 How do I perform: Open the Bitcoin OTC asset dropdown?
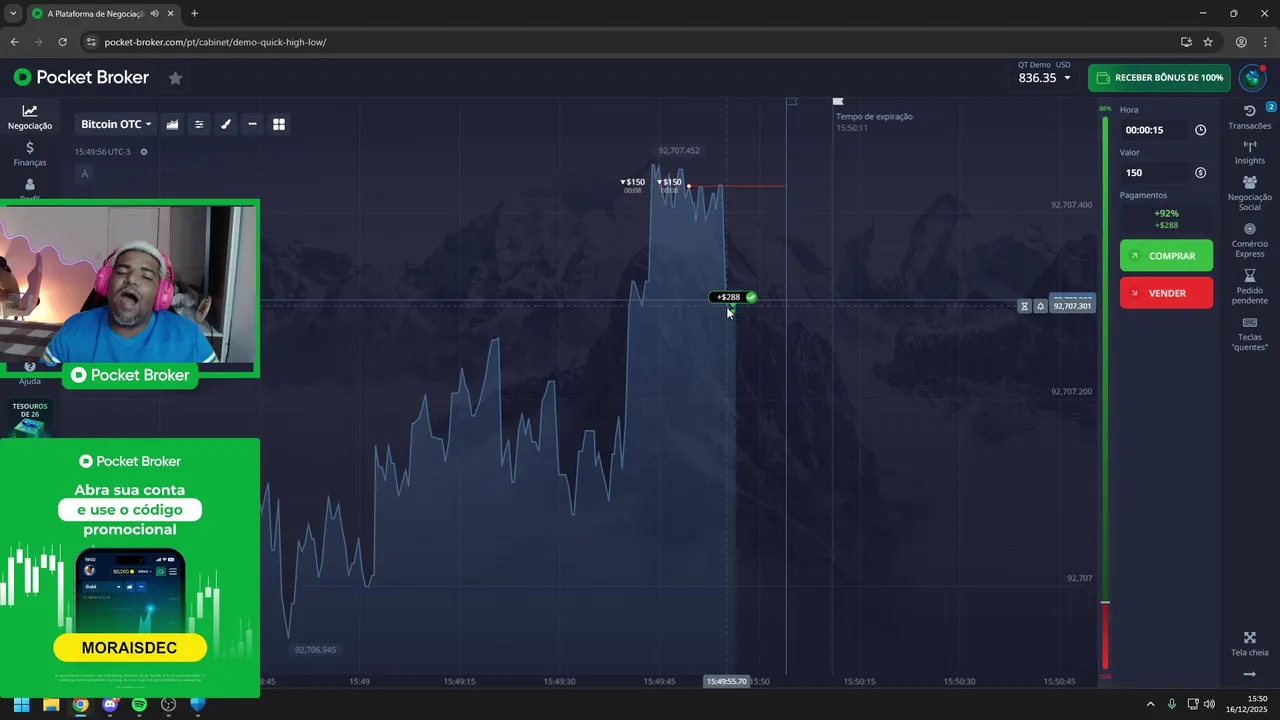(116, 124)
